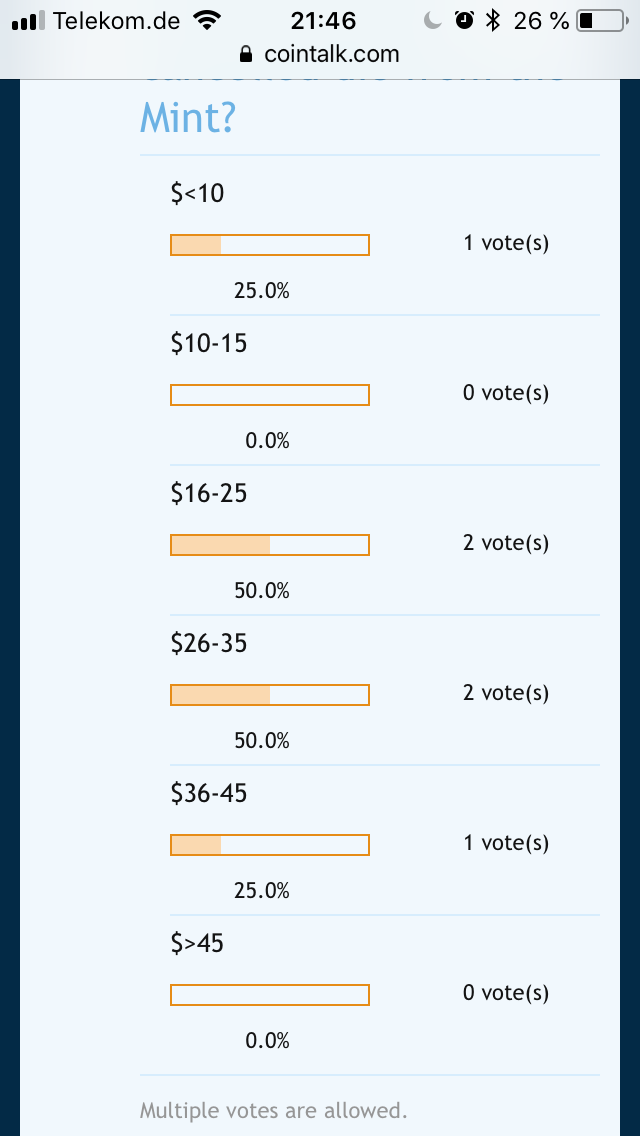Click the $<10 poll result bar

click(270, 245)
